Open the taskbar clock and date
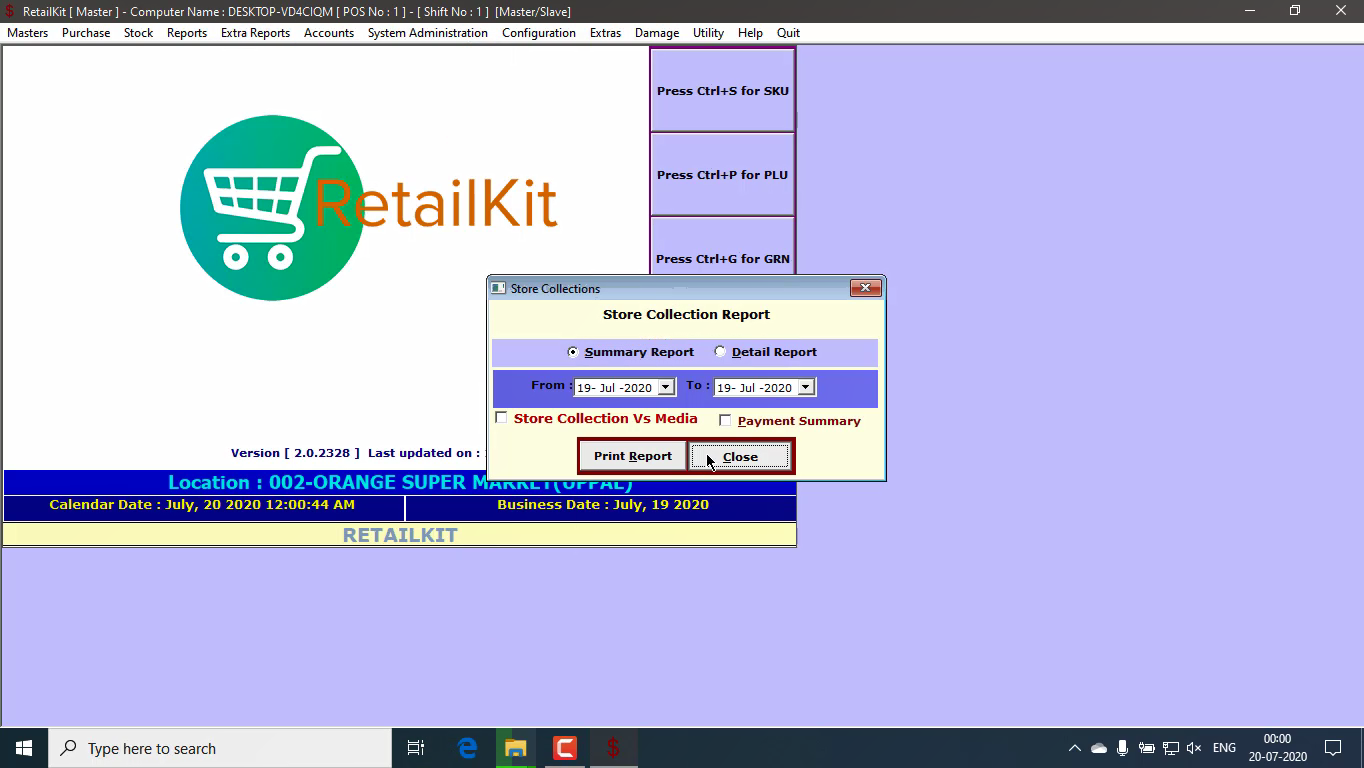Image resolution: width=1364 pixels, height=768 pixels. pyautogui.click(x=1277, y=748)
